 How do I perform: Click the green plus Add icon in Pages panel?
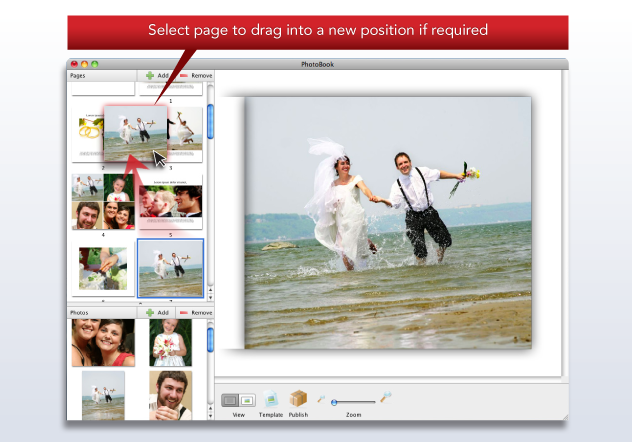click(150, 75)
